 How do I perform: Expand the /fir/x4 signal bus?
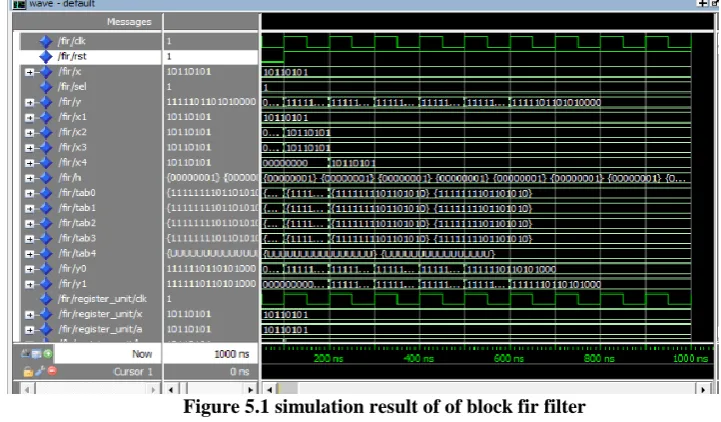pos(30,163)
